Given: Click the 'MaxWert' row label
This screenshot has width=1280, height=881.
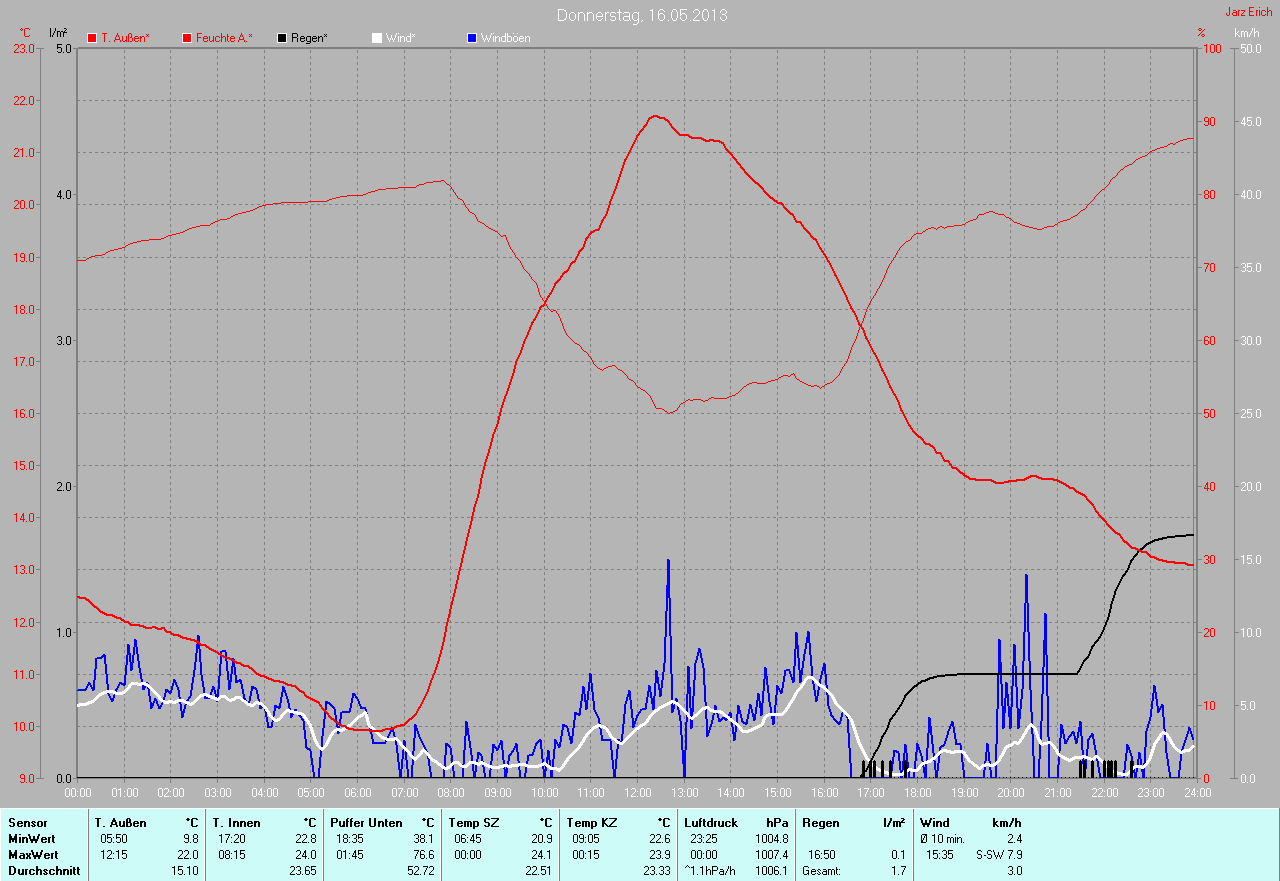Looking at the screenshot, I should point(32,855).
